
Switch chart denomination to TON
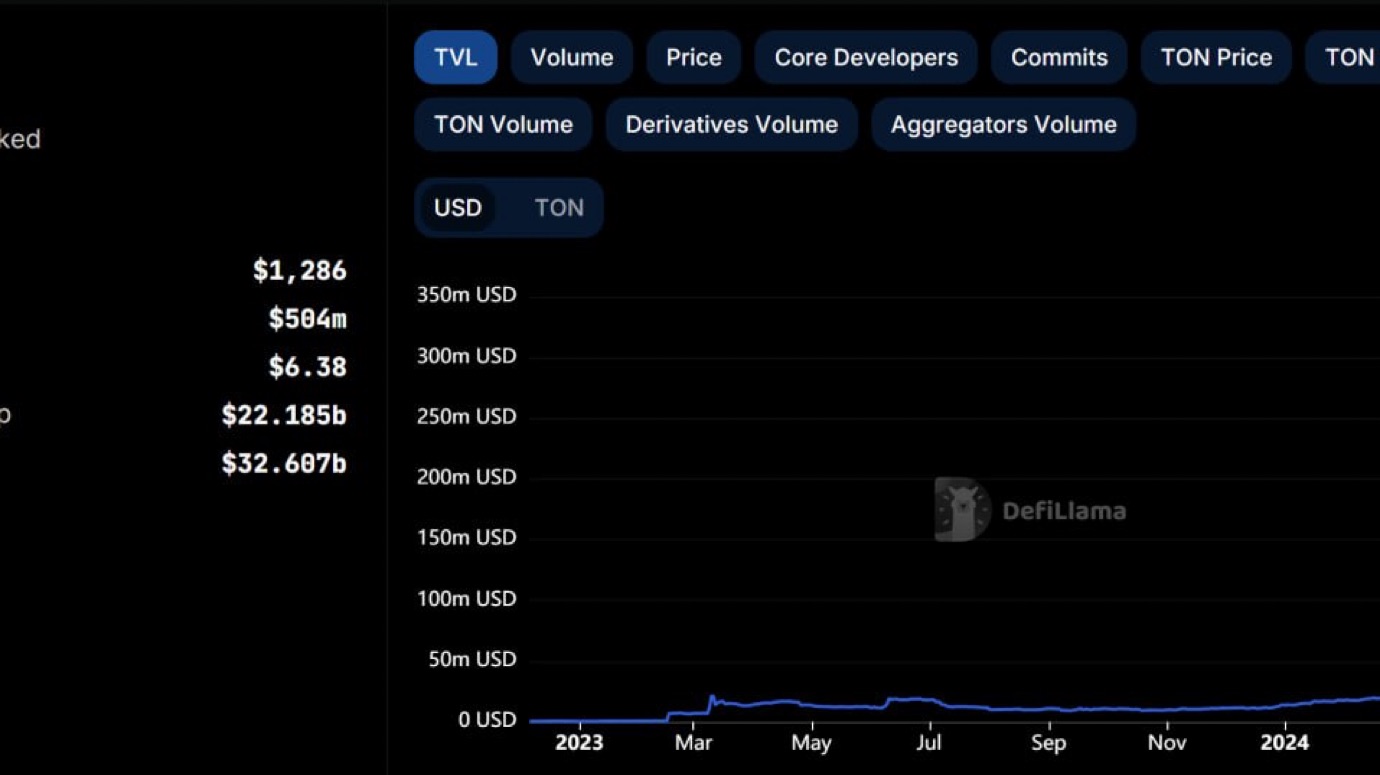(558, 208)
